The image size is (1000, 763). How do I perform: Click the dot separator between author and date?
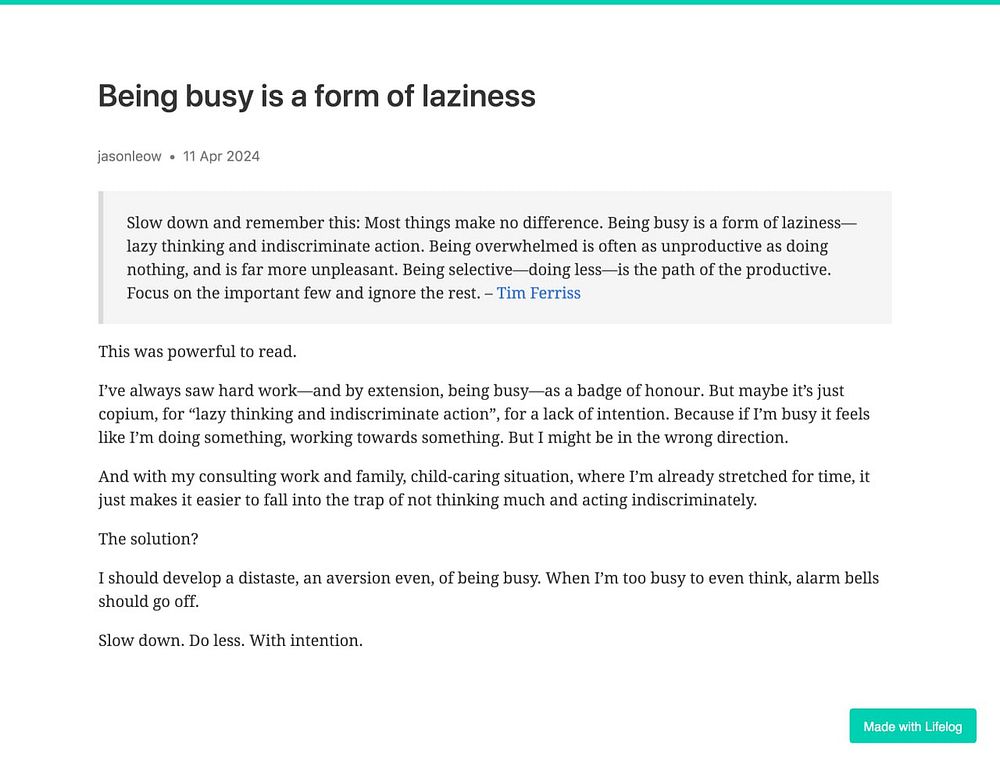point(172,157)
